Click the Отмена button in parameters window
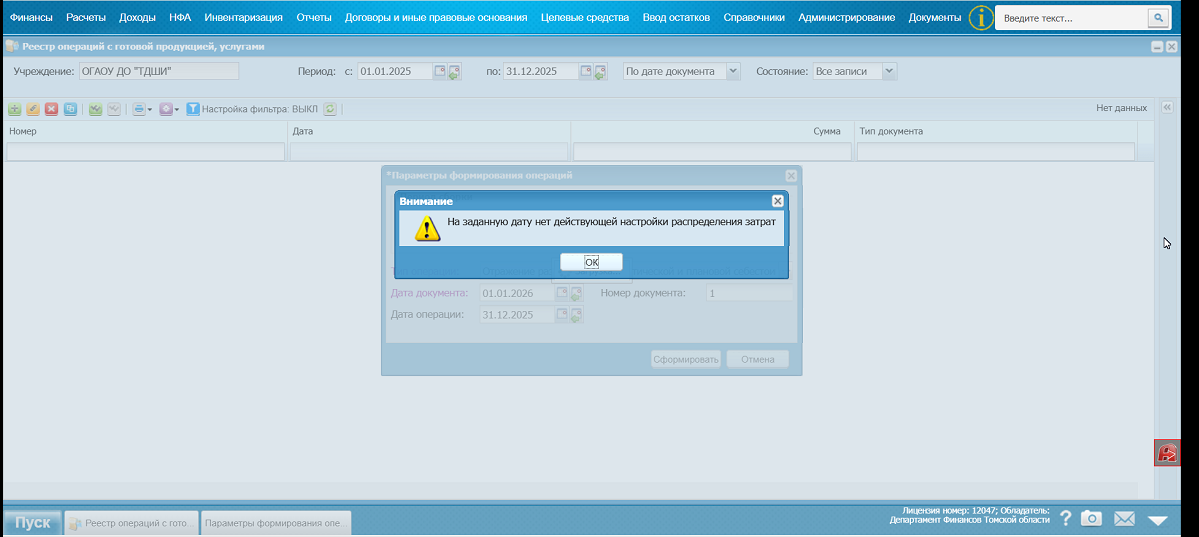The image size is (1199, 537). tap(758, 359)
